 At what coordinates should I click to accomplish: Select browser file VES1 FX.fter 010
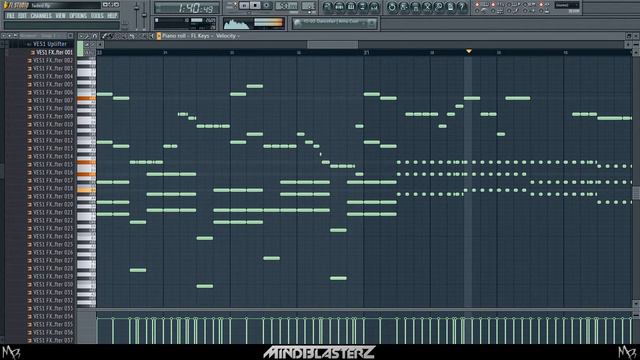(53, 124)
